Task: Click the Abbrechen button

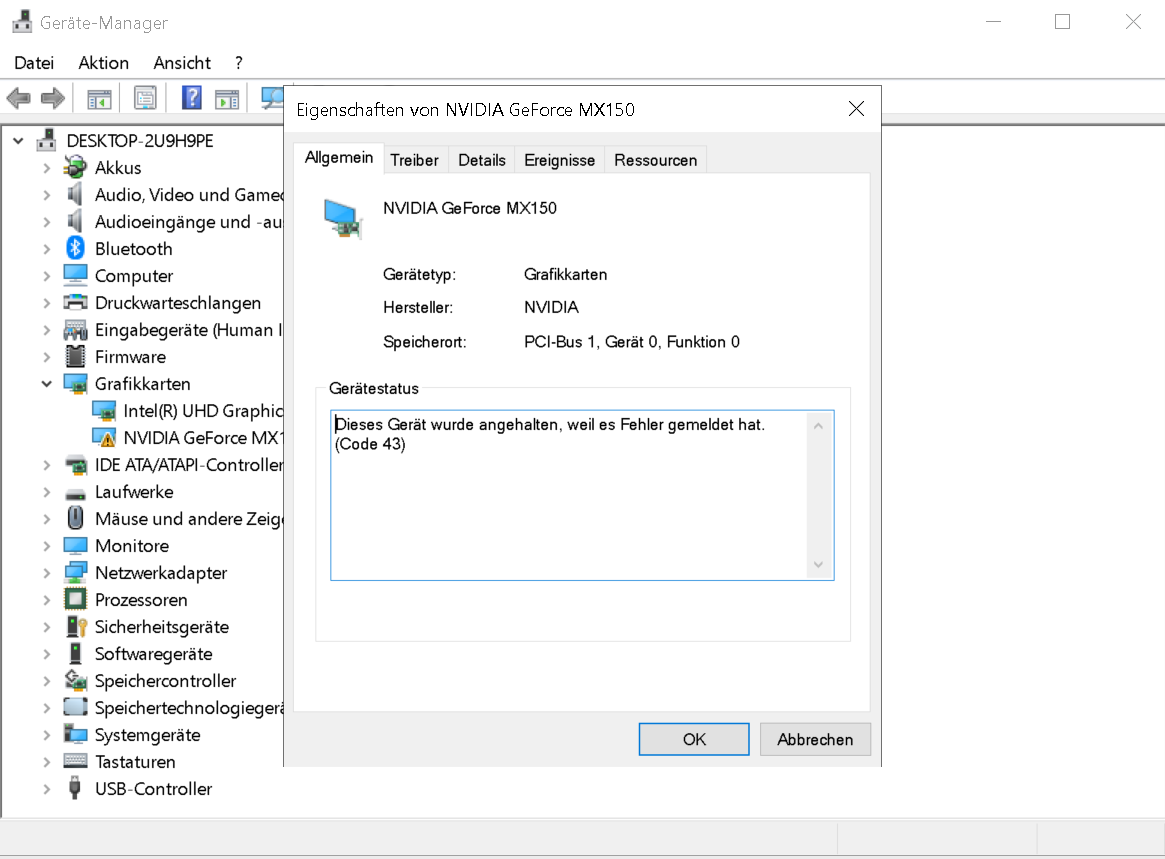Action: coord(815,739)
